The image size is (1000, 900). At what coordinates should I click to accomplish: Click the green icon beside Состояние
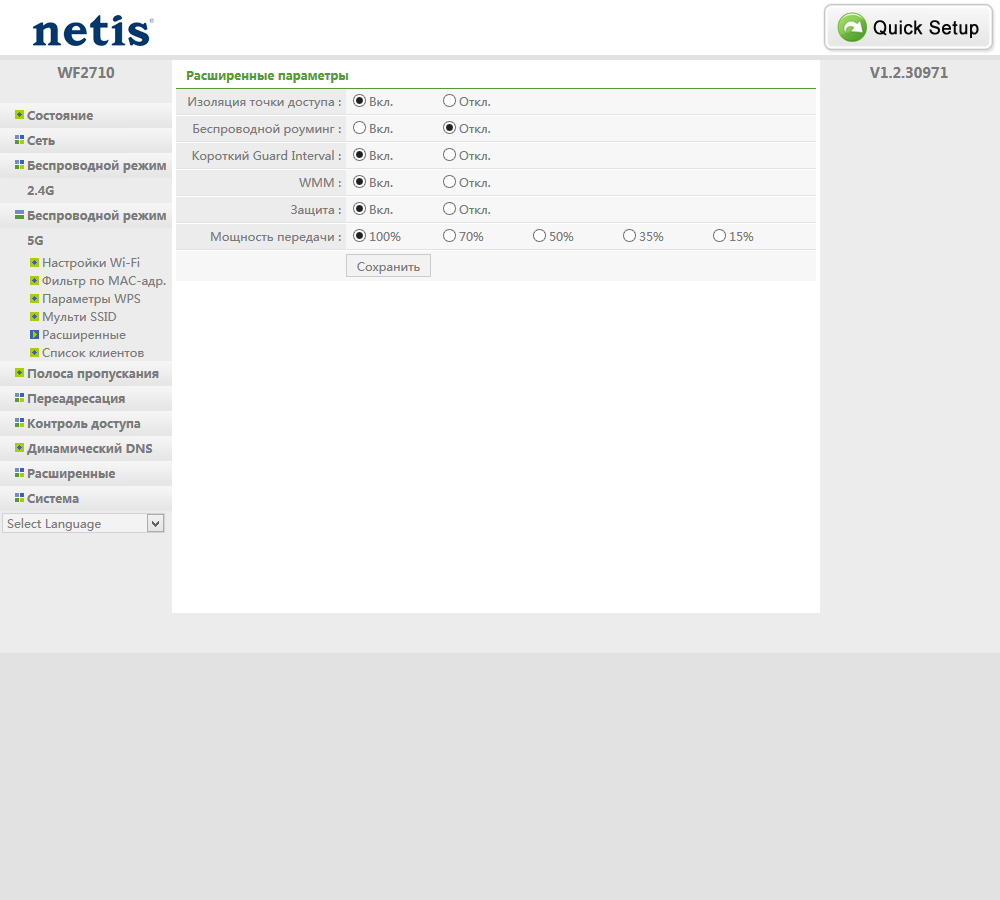coord(19,115)
